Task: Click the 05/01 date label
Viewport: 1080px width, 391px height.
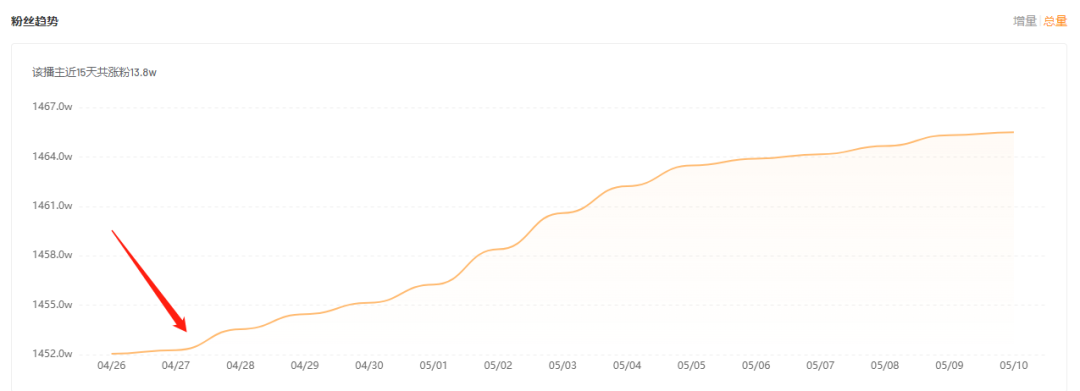Action: click(433, 366)
